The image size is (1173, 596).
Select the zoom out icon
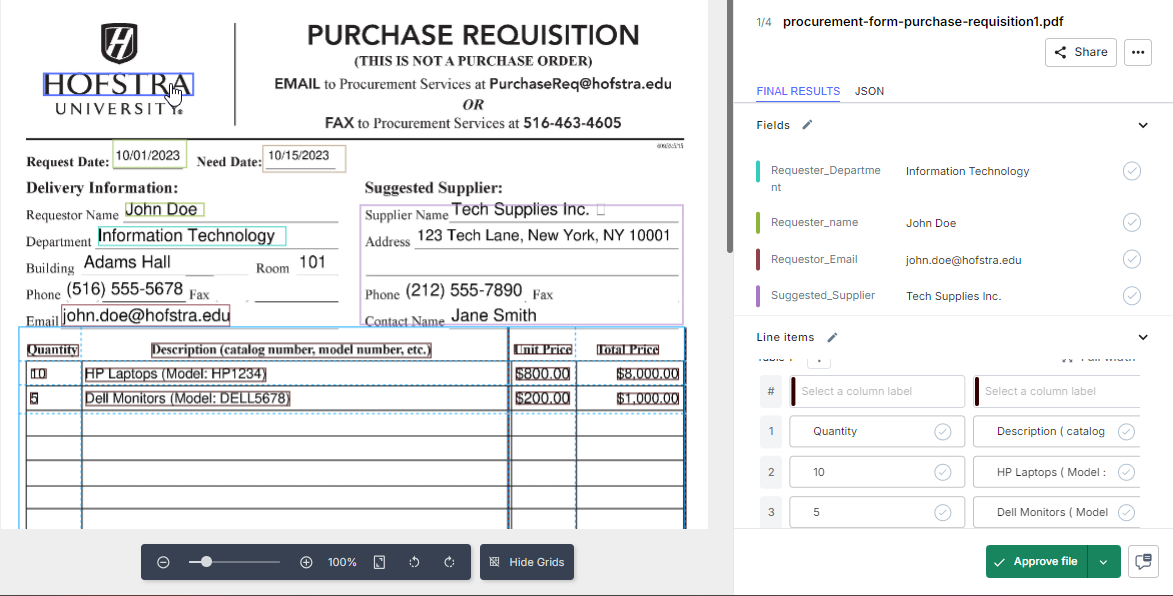click(x=163, y=562)
